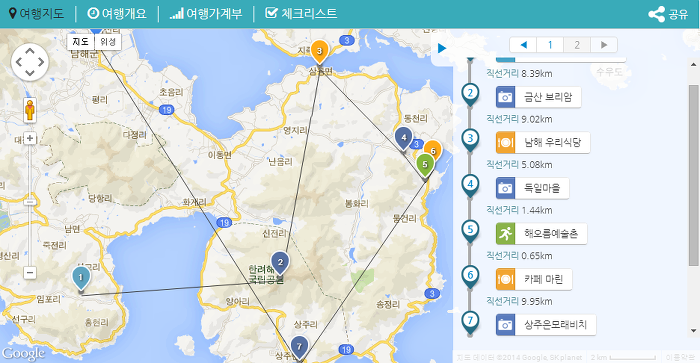Viewport: 700px width, 363px height.
Task: Switch map to 지도 view
Action: click(x=80, y=42)
